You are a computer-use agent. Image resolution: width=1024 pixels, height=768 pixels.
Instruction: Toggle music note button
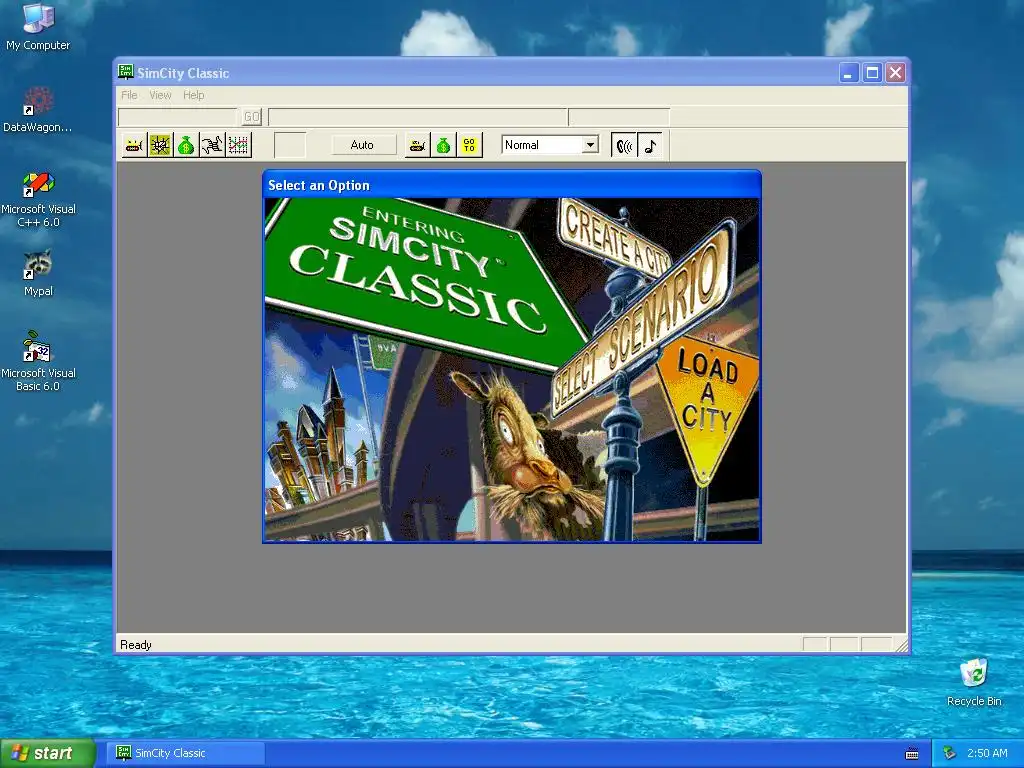coord(650,145)
